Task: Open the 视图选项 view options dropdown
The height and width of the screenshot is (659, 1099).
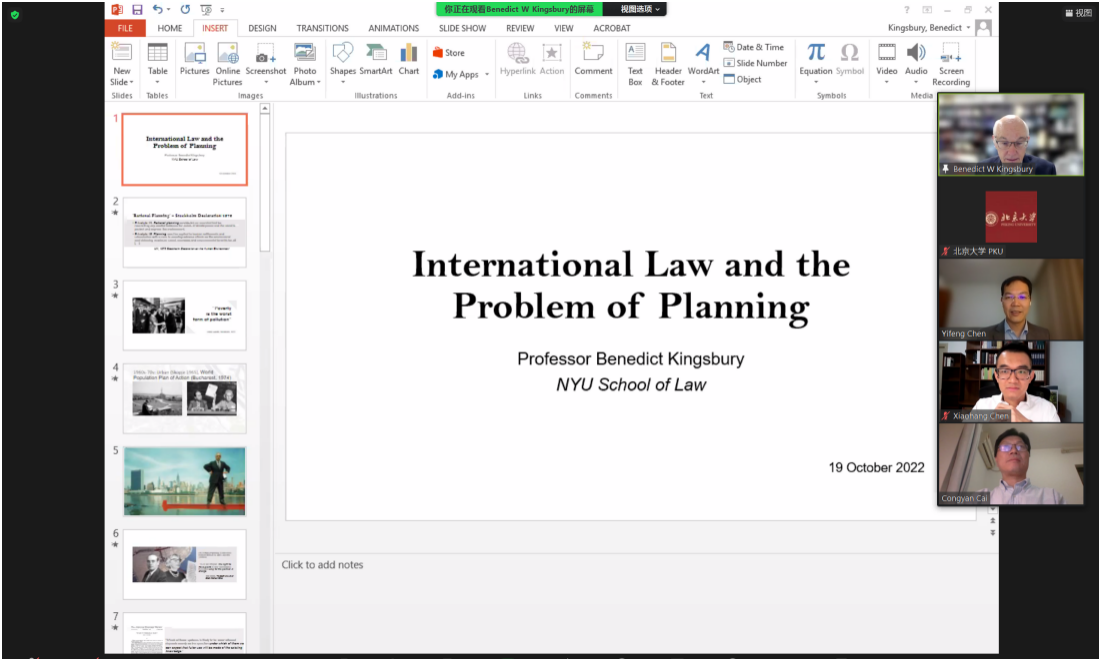Action: 640,9
